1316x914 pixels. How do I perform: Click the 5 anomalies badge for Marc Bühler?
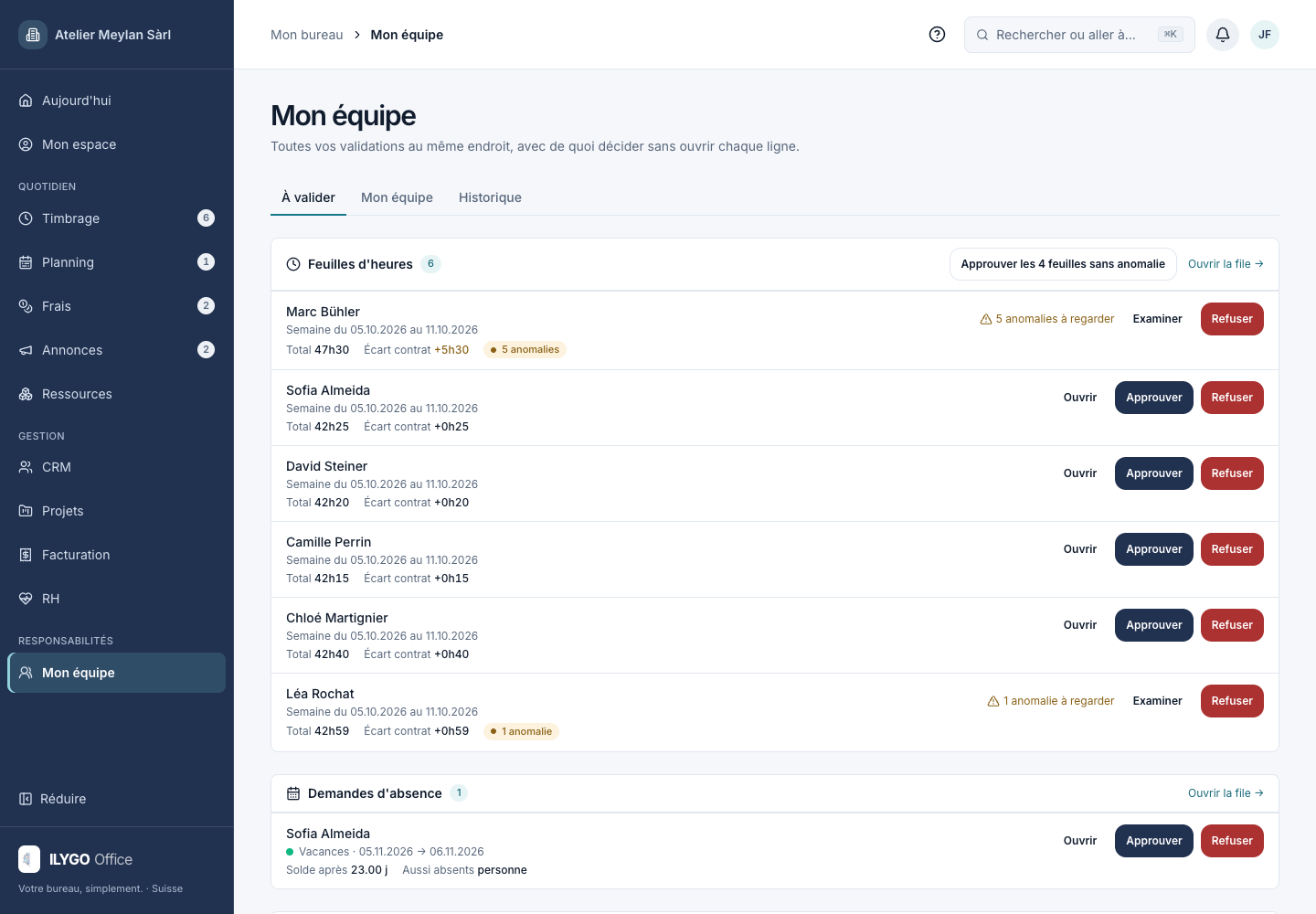pos(525,350)
